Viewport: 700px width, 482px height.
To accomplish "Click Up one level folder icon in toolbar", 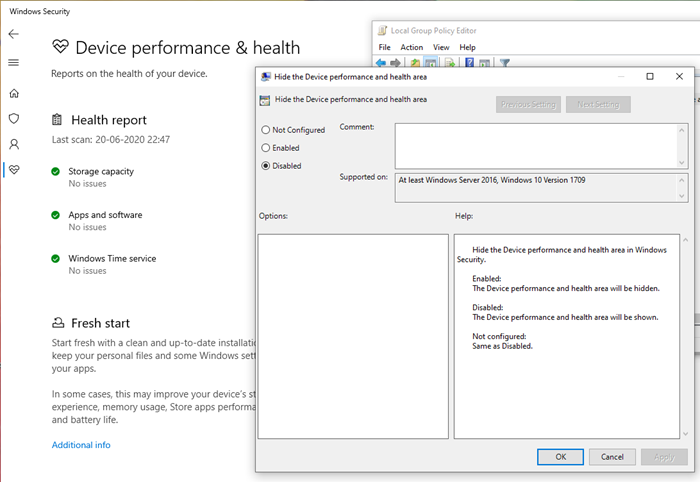I will 415,63.
